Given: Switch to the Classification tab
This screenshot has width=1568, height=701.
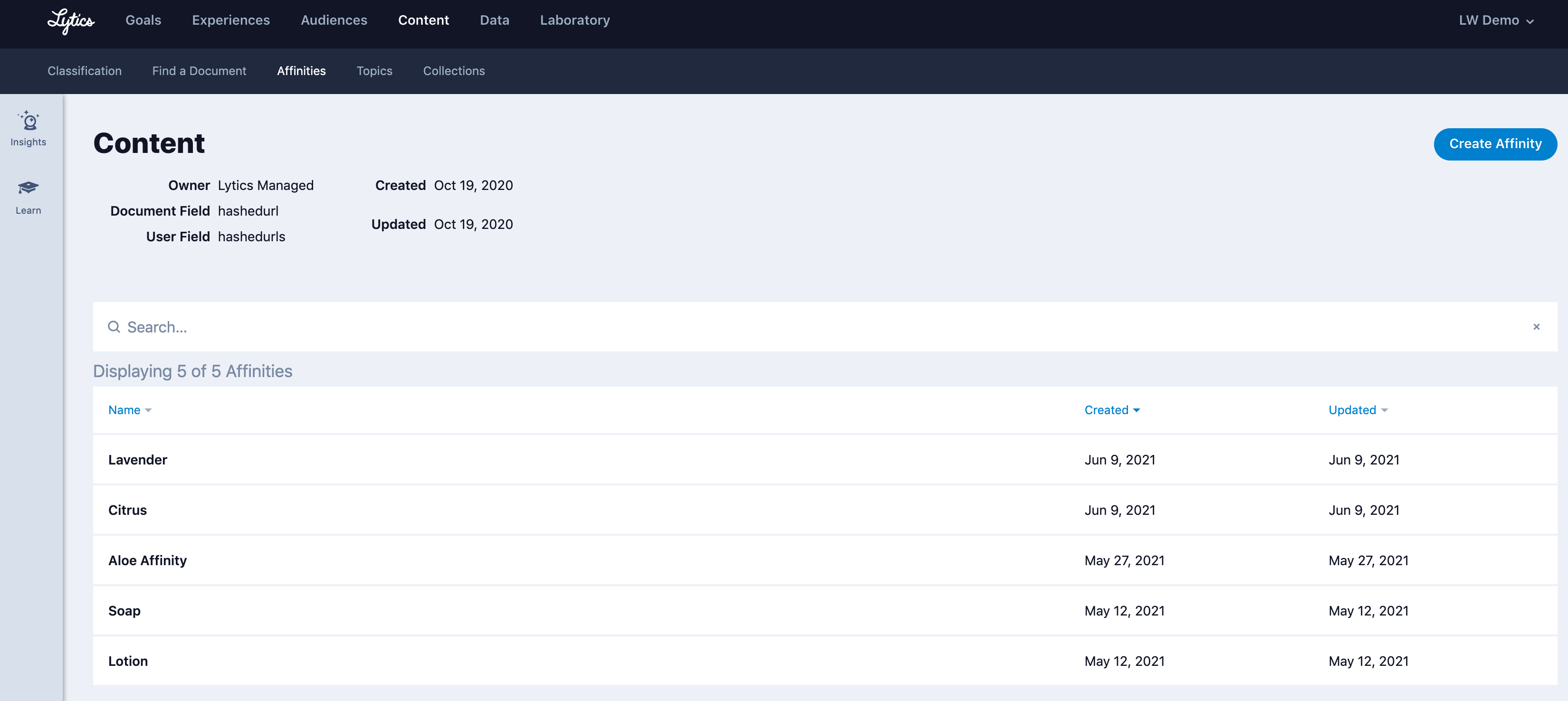Looking at the screenshot, I should (85, 71).
